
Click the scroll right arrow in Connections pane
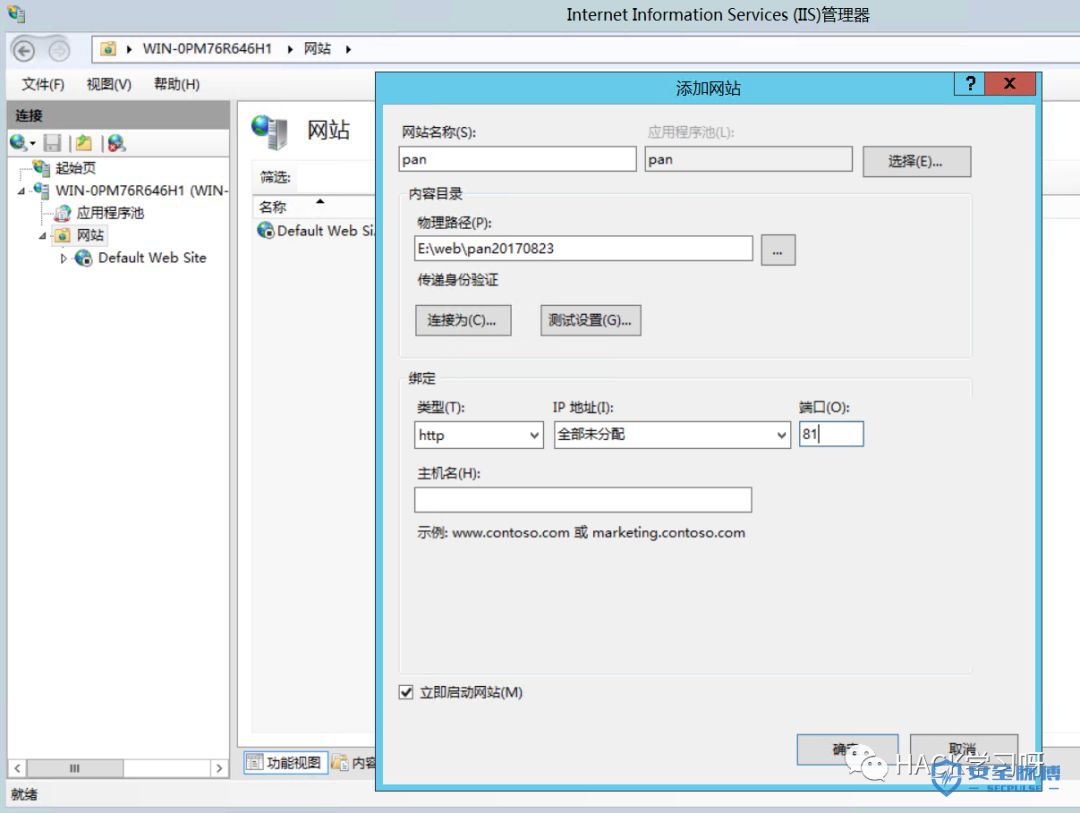219,768
